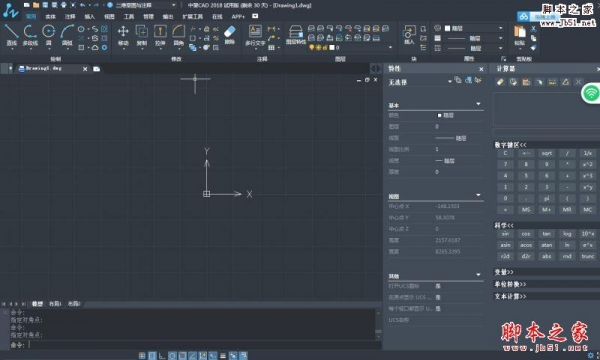Click the clear history icon in calculator toolbar
This screenshot has height=360, width=600.
513,82
